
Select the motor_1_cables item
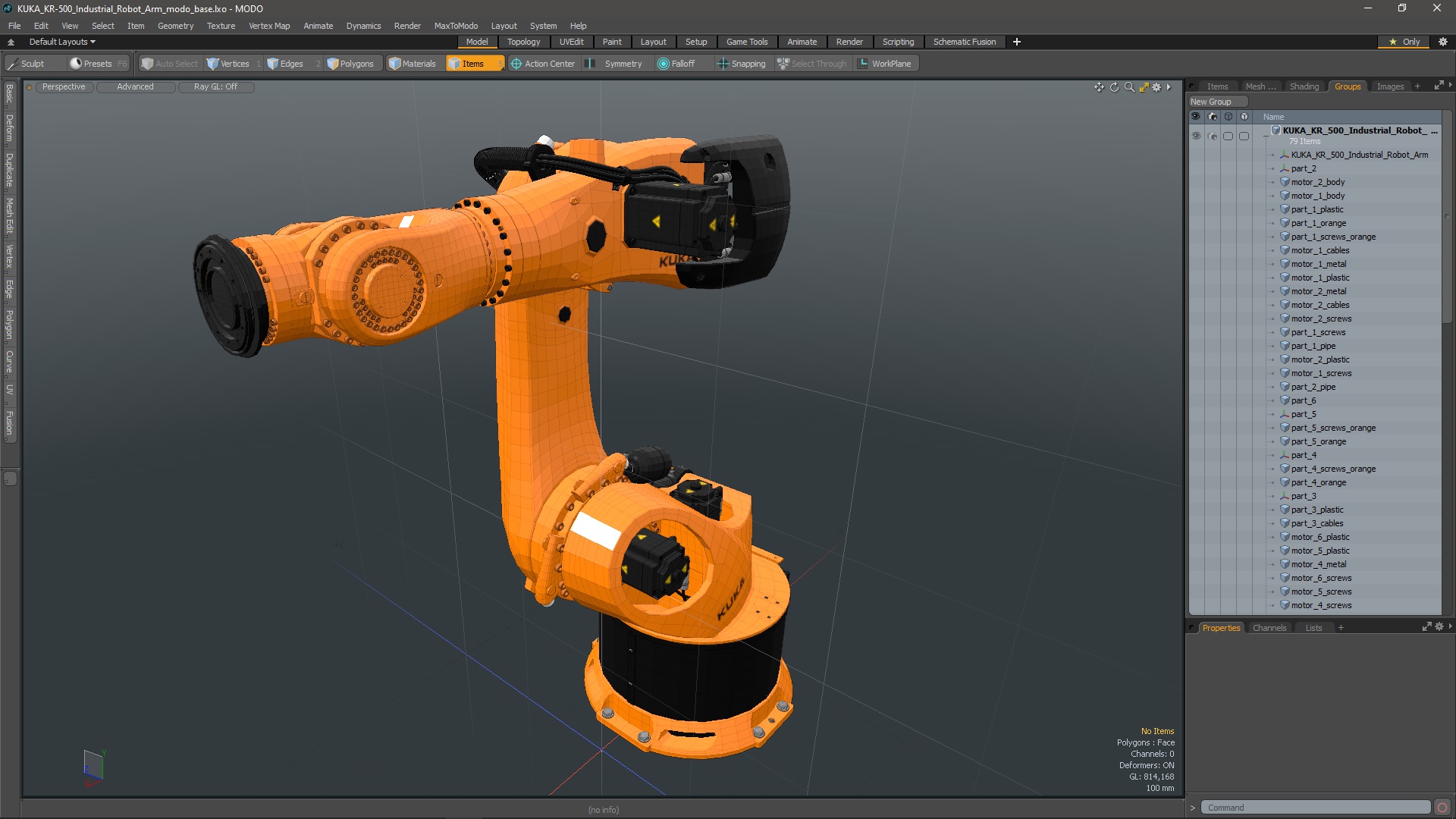(x=1320, y=250)
